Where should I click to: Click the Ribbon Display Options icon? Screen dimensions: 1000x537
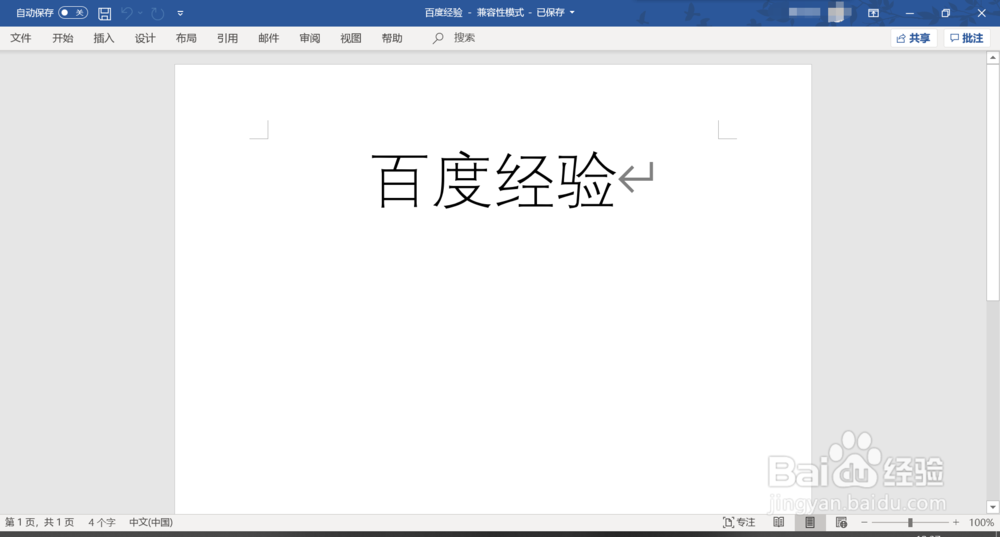(x=874, y=13)
